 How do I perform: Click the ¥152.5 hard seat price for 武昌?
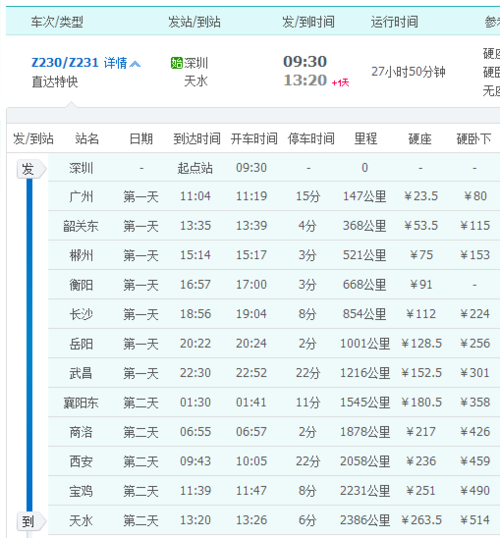pos(421,373)
